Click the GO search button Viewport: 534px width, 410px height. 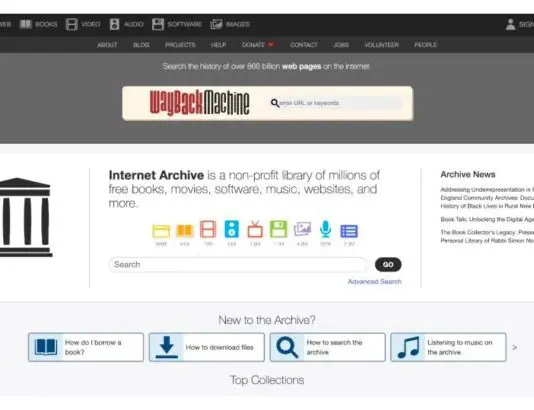coord(388,265)
